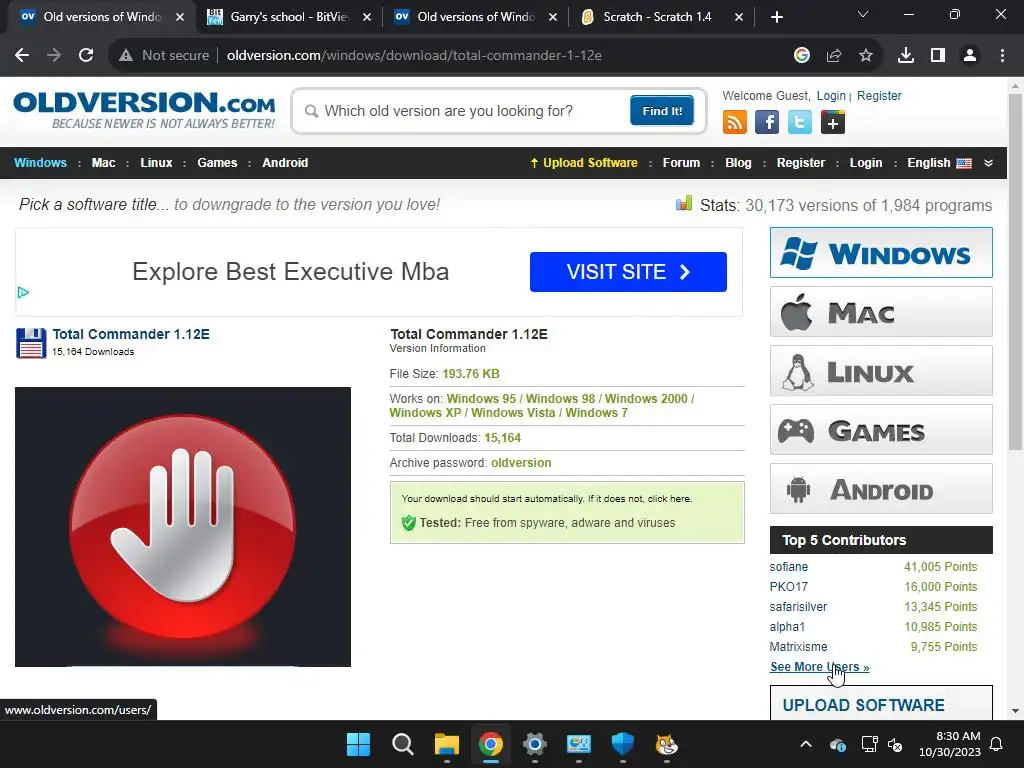
Task: Click the Stats bar chart icon
Action: click(684, 204)
